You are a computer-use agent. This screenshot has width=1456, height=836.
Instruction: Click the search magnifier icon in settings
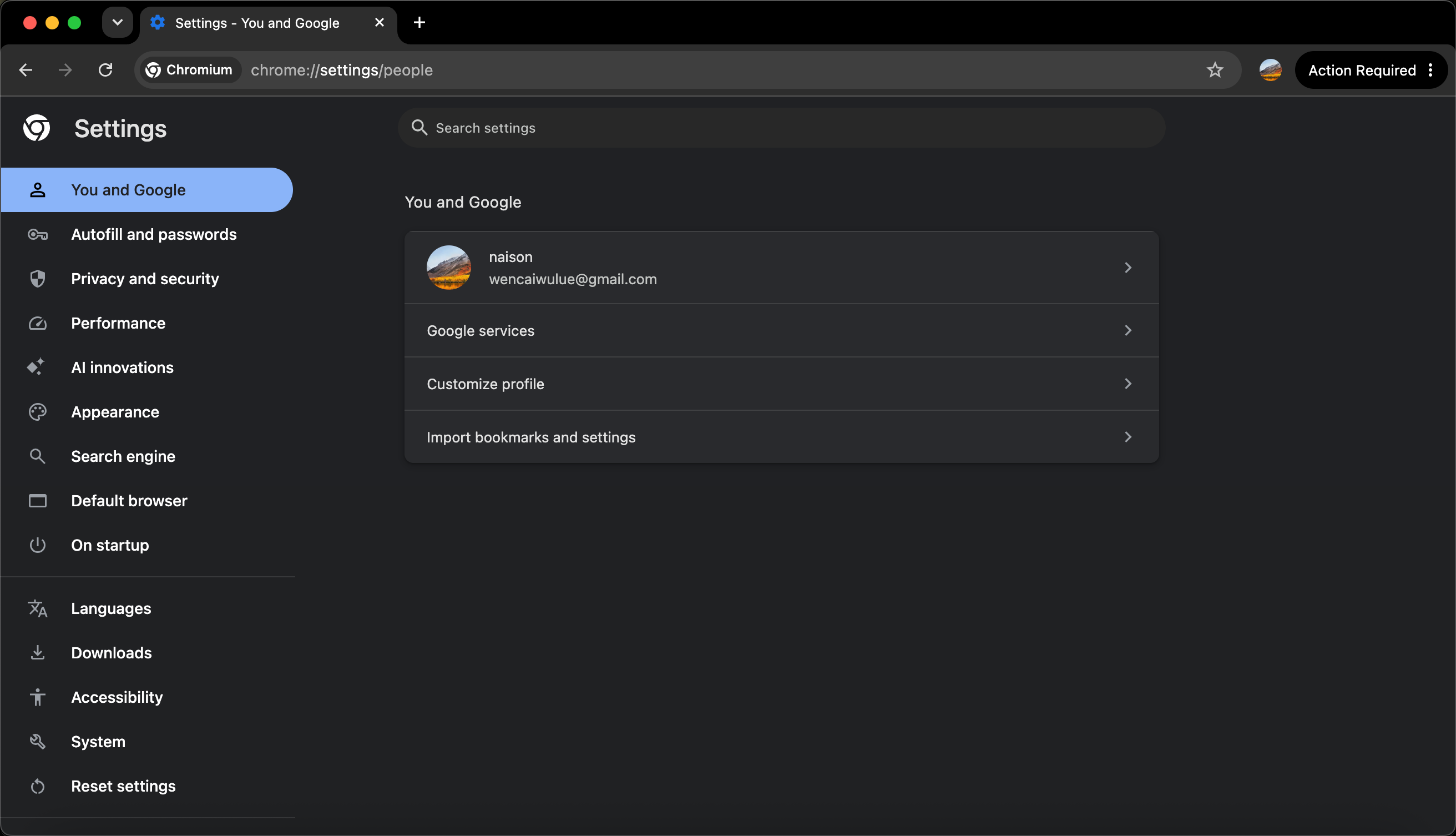419,128
